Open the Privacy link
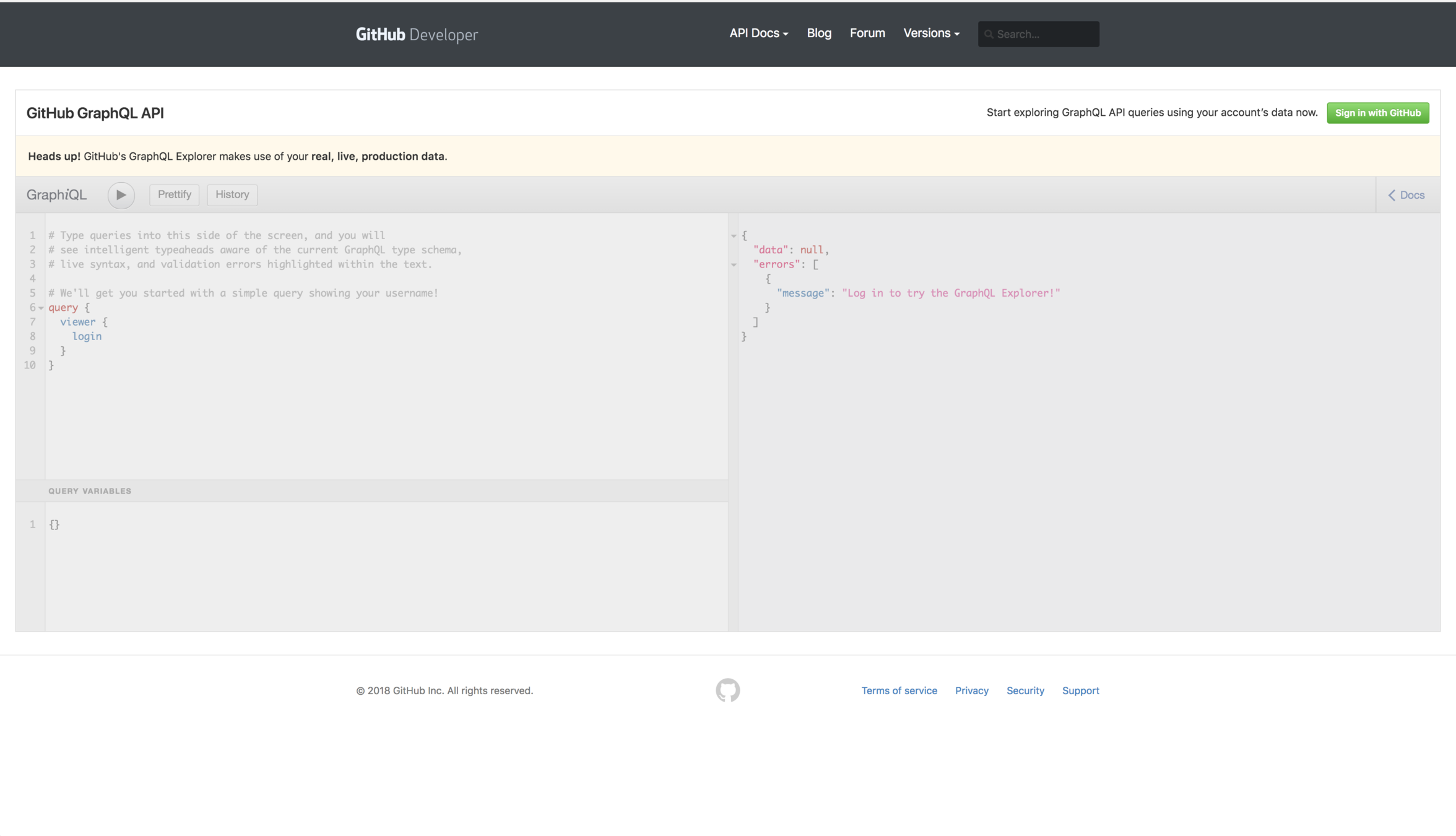 click(971, 690)
